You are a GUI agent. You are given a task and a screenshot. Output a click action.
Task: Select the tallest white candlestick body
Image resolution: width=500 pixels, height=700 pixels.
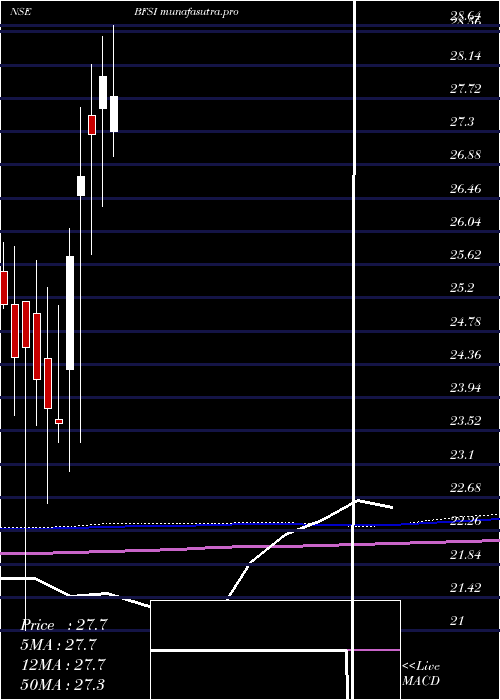70,313
